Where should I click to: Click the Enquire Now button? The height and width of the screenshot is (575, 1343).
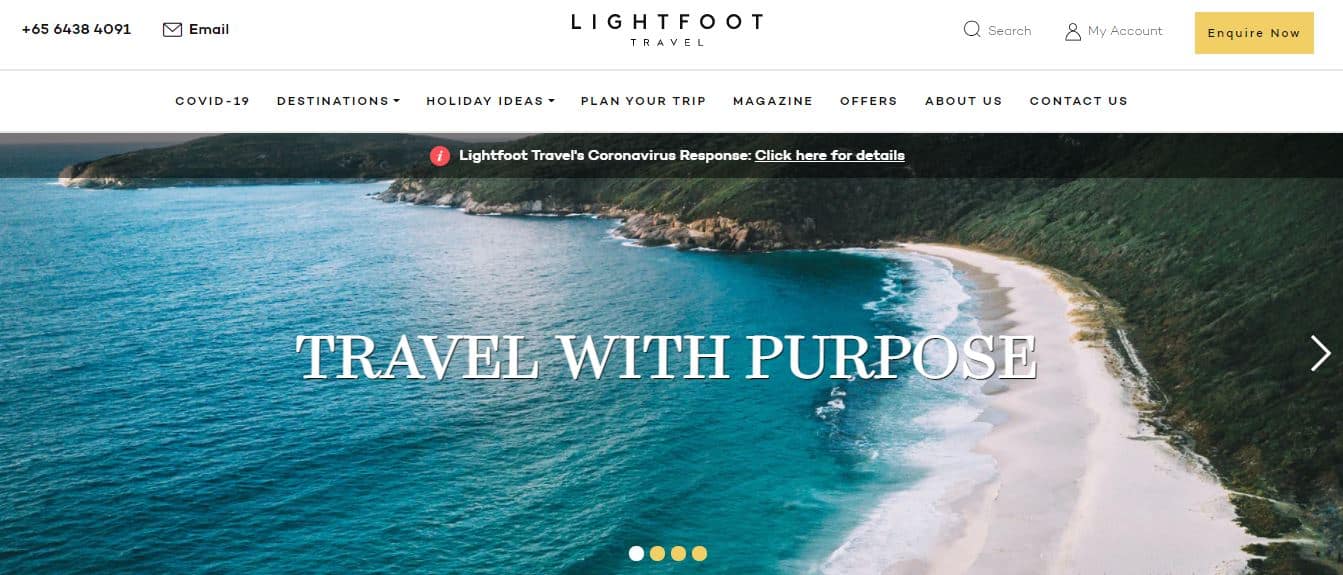(1254, 33)
